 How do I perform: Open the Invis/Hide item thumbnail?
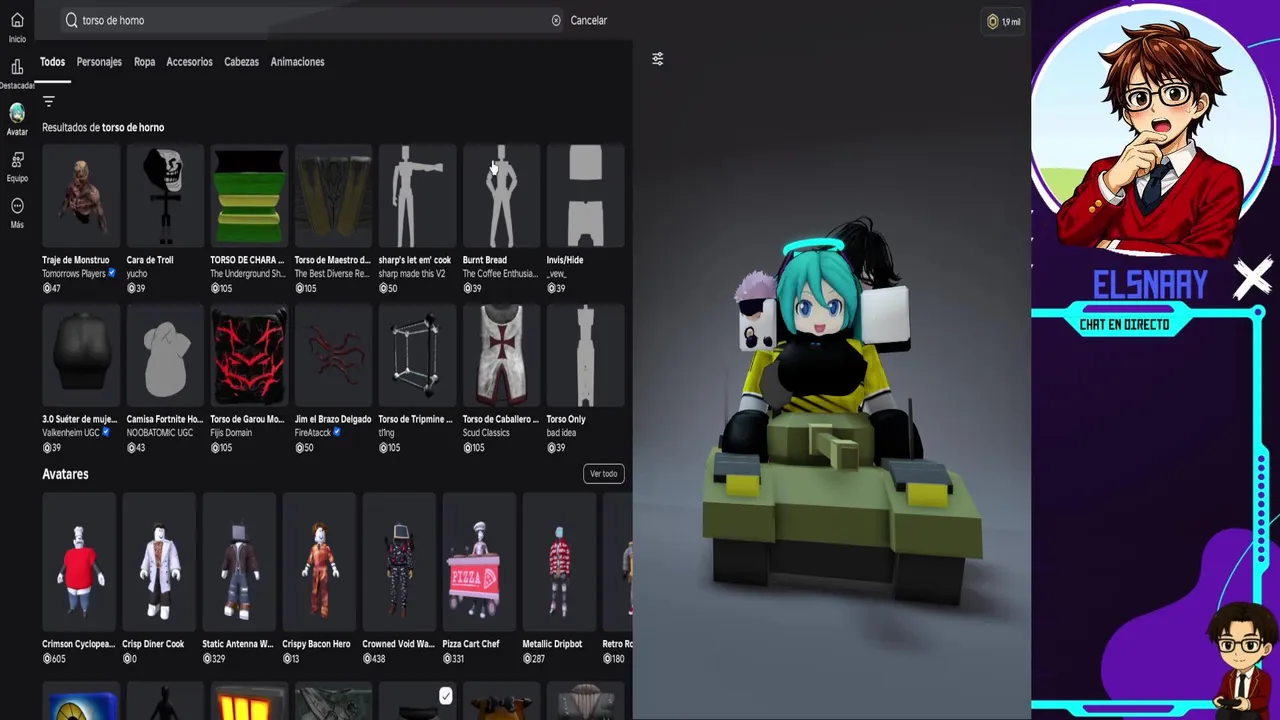click(585, 196)
